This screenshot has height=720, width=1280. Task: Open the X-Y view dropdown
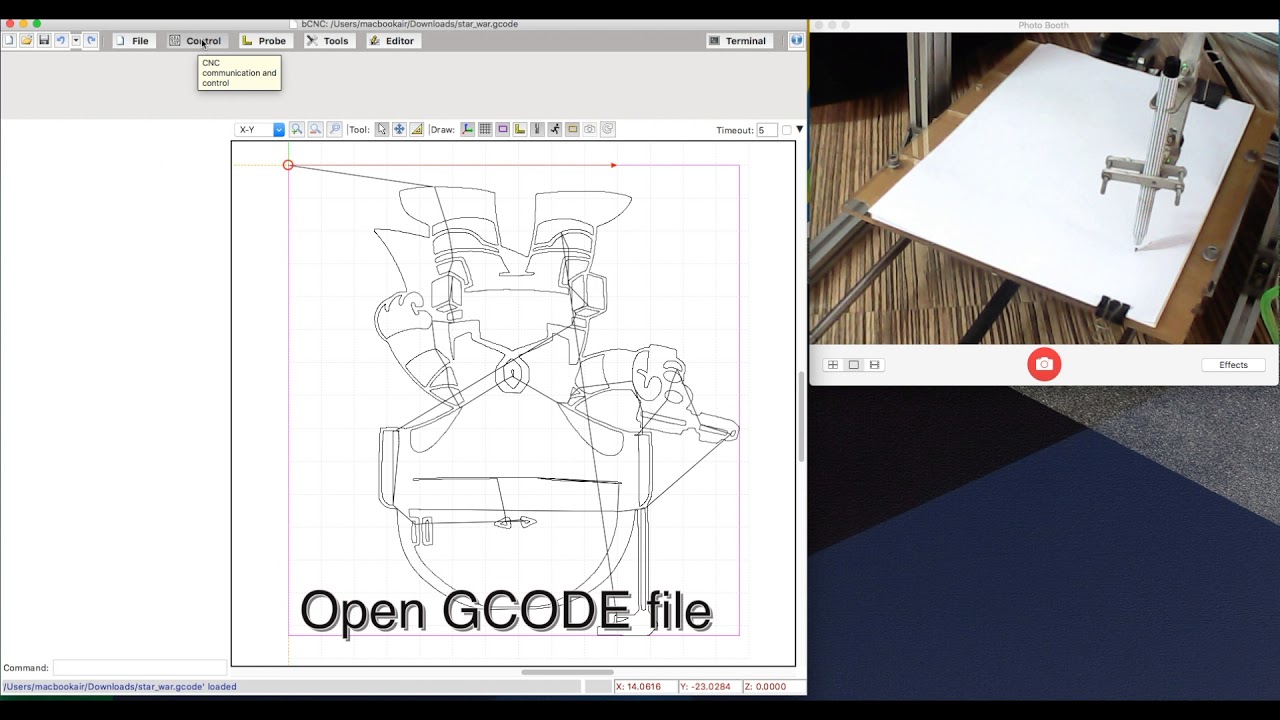click(260, 130)
